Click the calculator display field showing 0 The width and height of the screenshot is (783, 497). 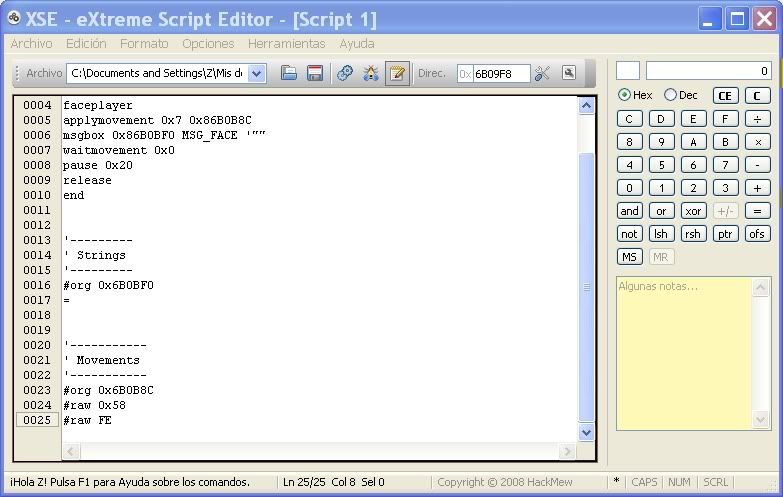(709, 71)
